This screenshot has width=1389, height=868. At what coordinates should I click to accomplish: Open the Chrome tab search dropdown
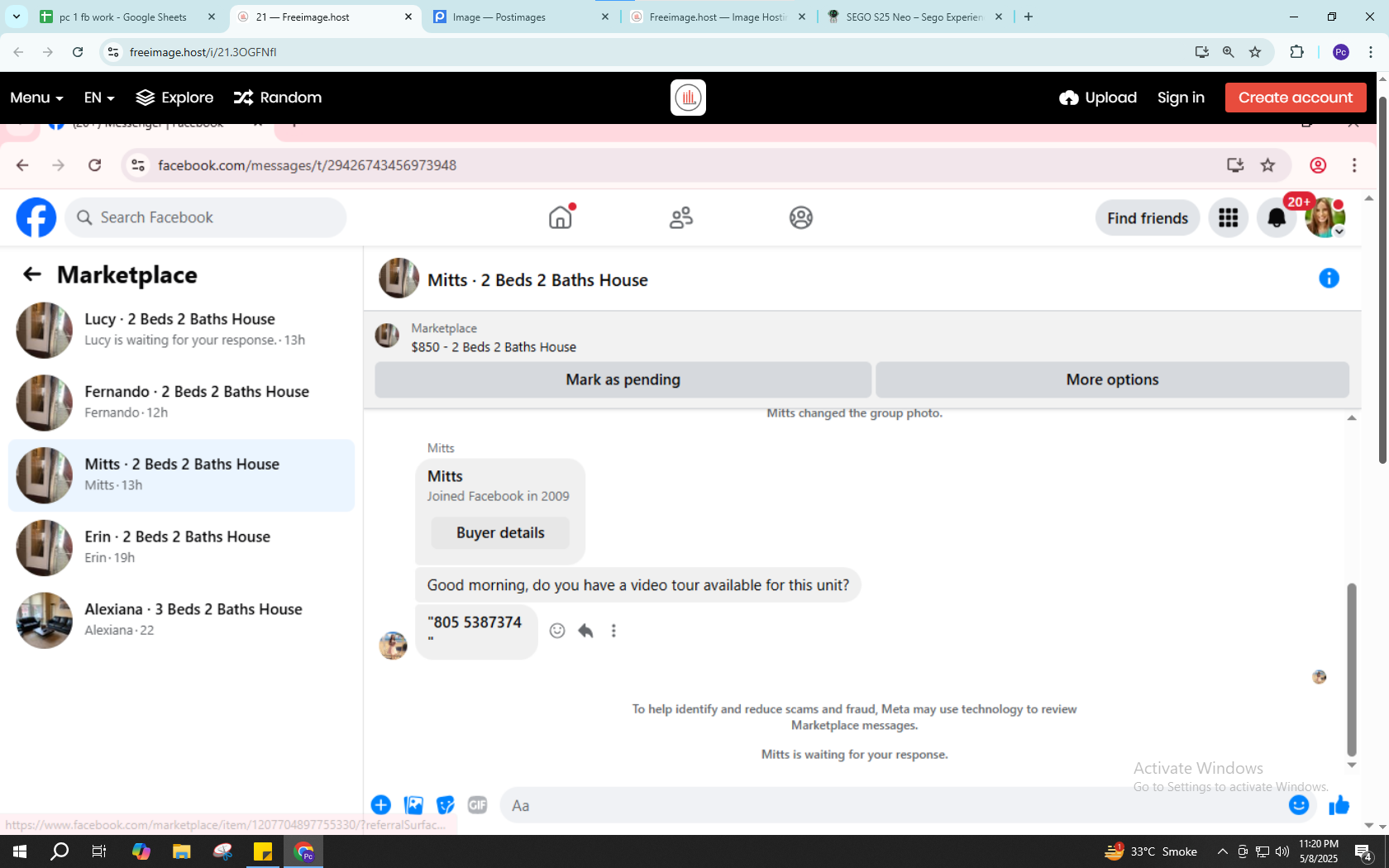click(17, 17)
